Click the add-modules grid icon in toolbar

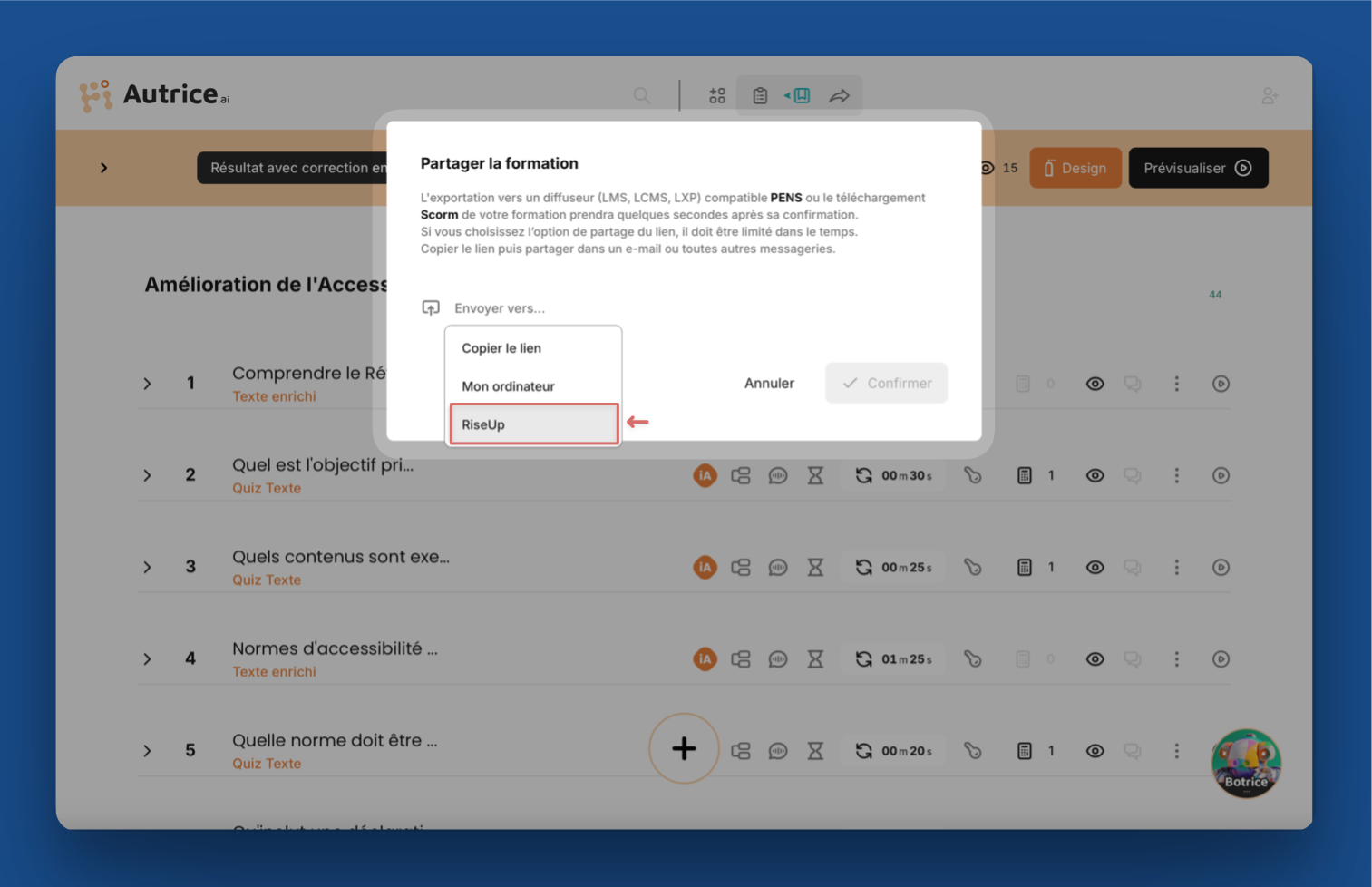[717, 96]
